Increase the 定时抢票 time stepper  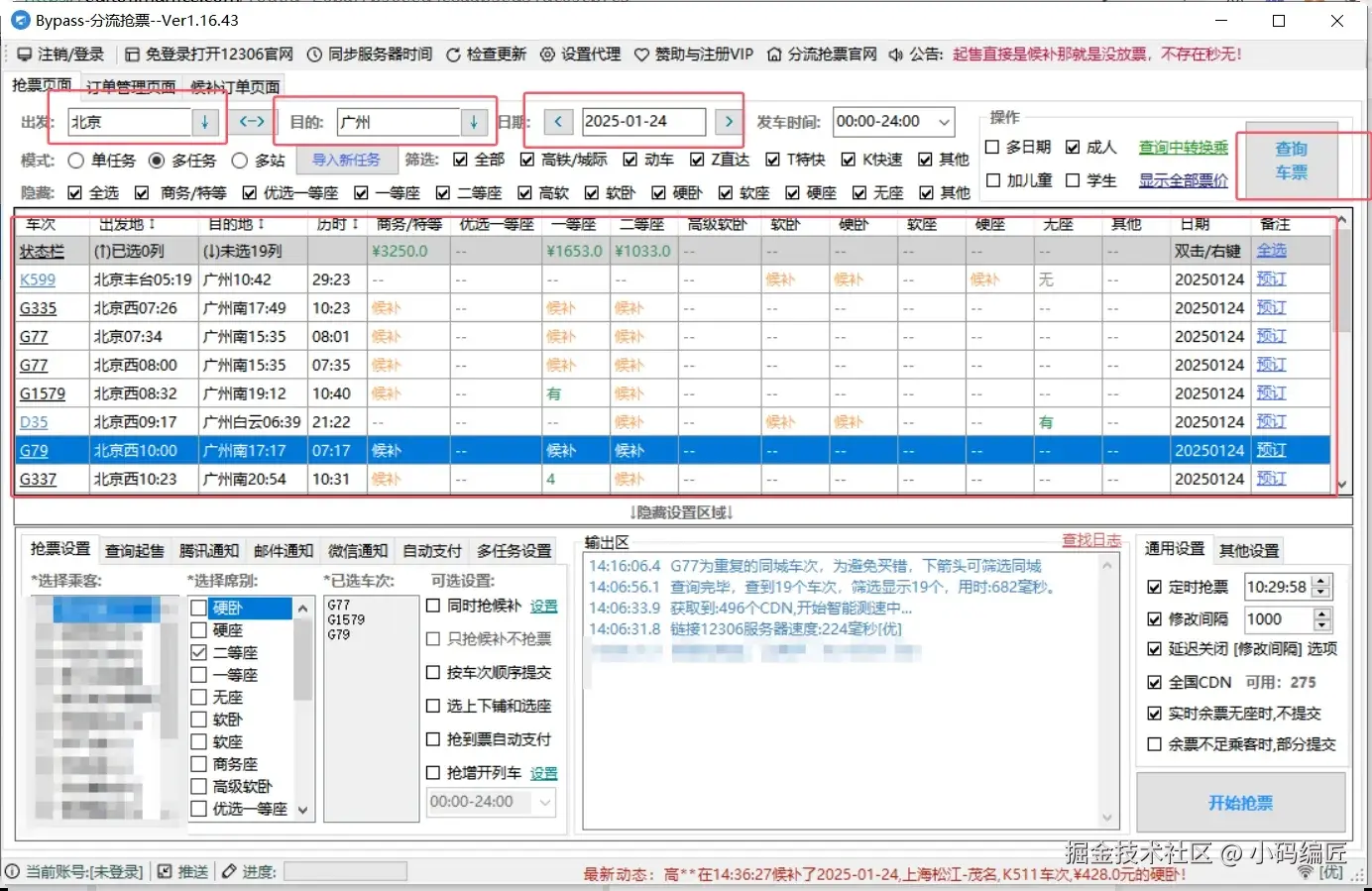coord(1320,581)
